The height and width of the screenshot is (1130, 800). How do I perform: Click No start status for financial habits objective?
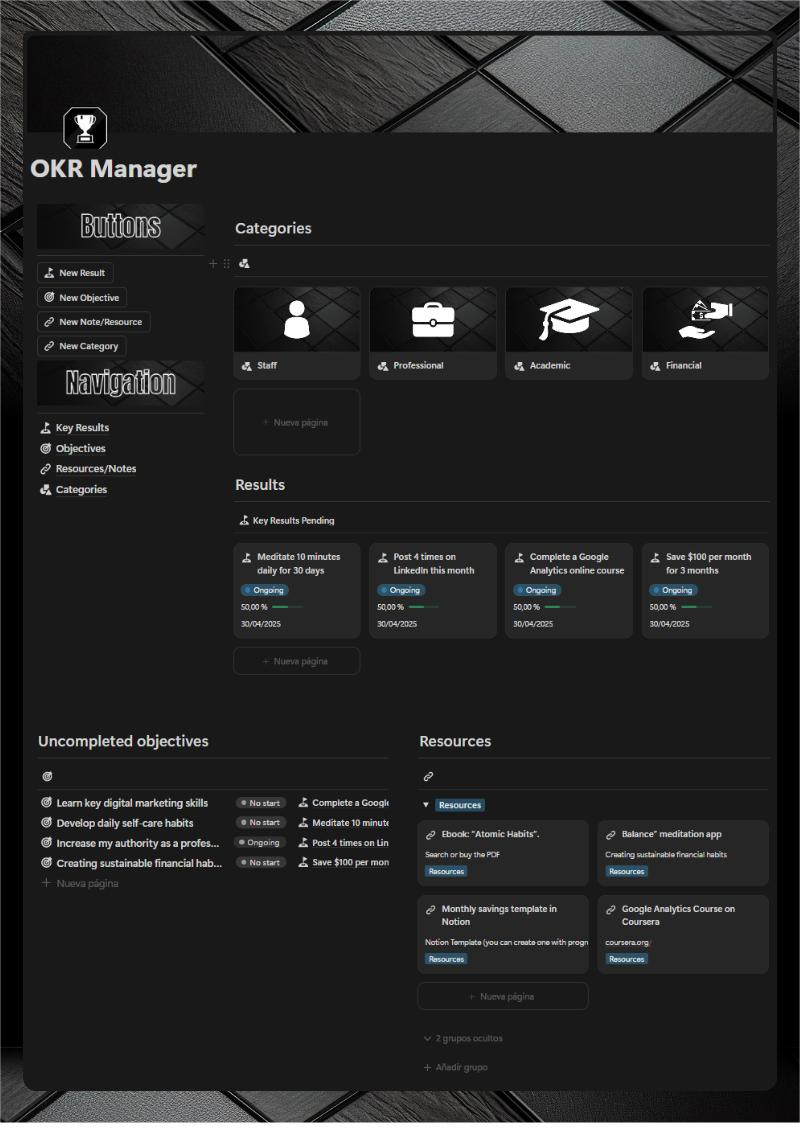pyautogui.click(x=261, y=863)
